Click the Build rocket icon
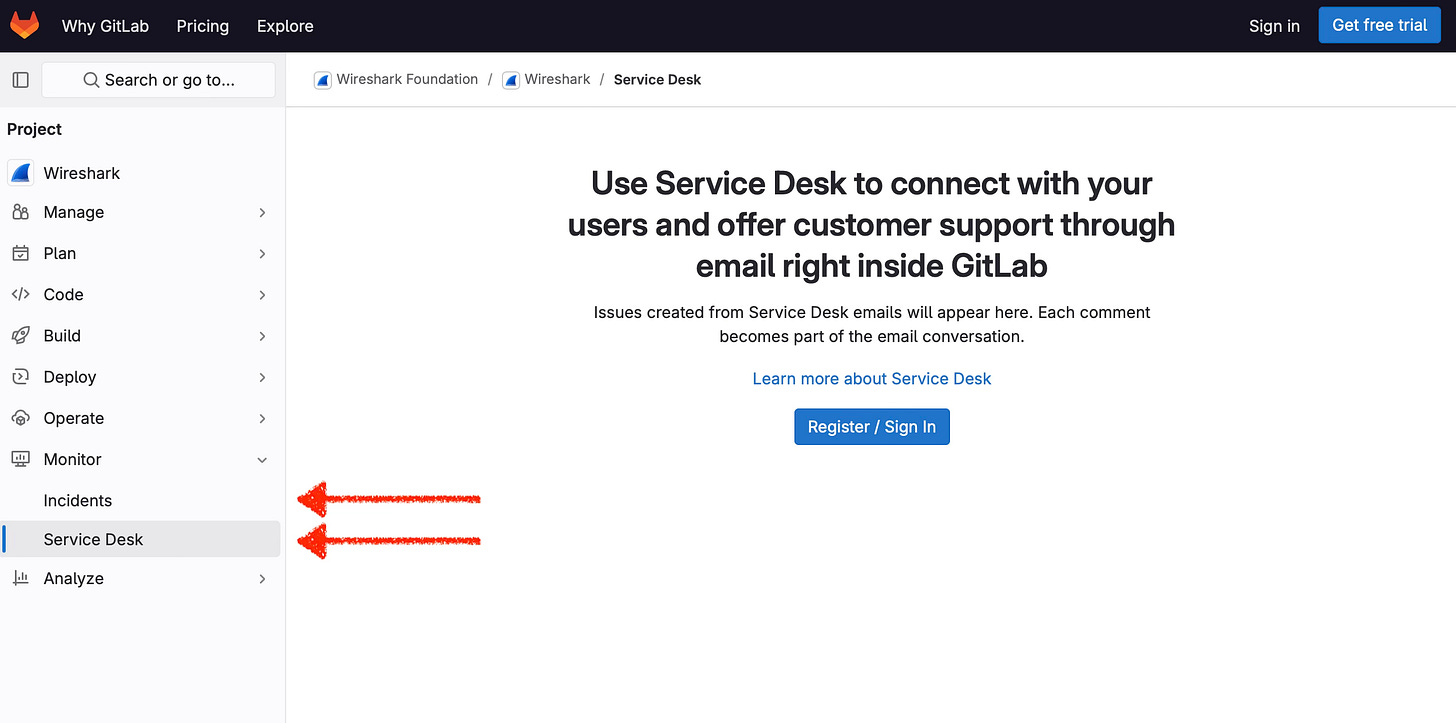Viewport: 1456px width, 723px height. [x=21, y=335]
